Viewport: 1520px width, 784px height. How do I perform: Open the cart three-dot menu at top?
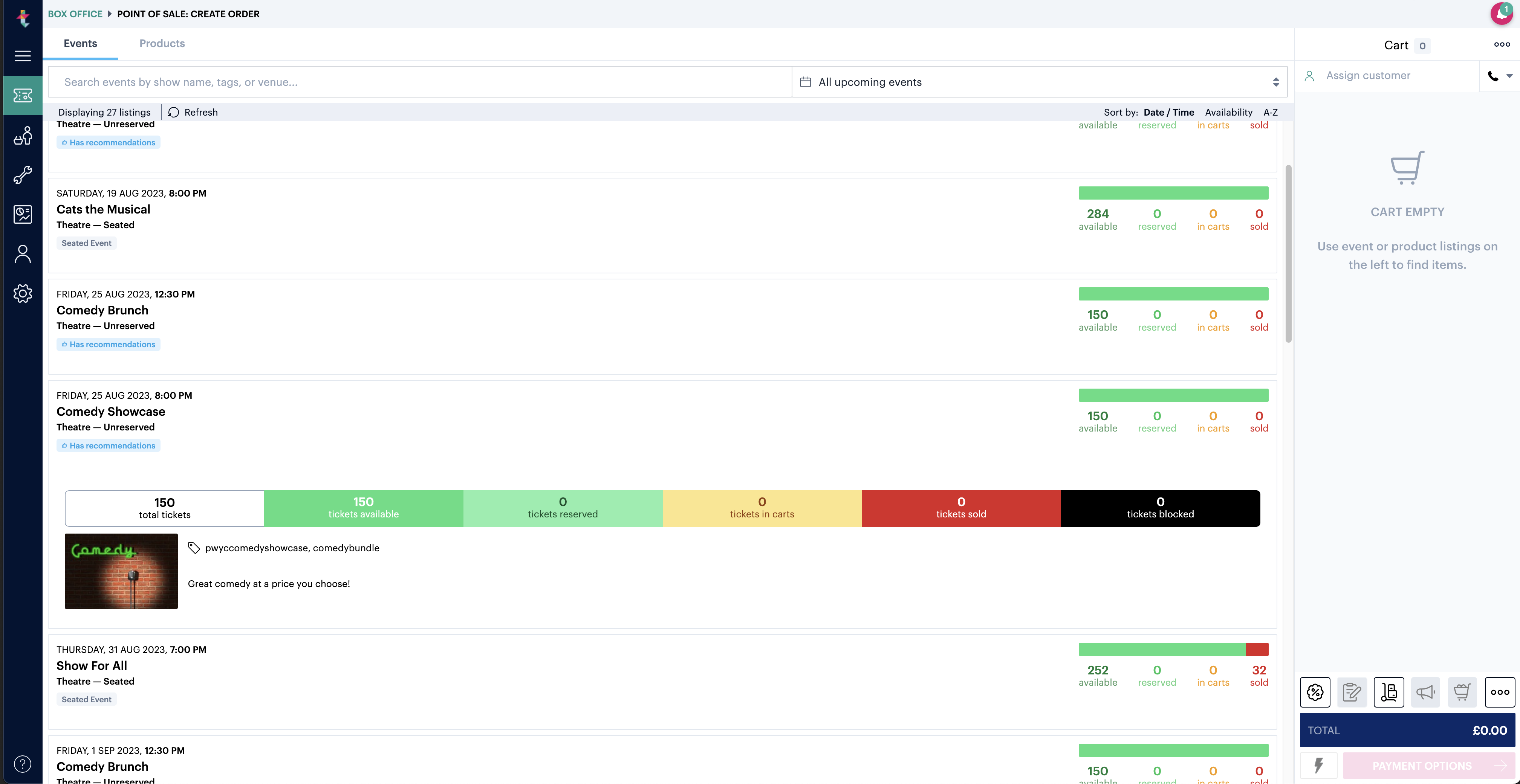1502,45
